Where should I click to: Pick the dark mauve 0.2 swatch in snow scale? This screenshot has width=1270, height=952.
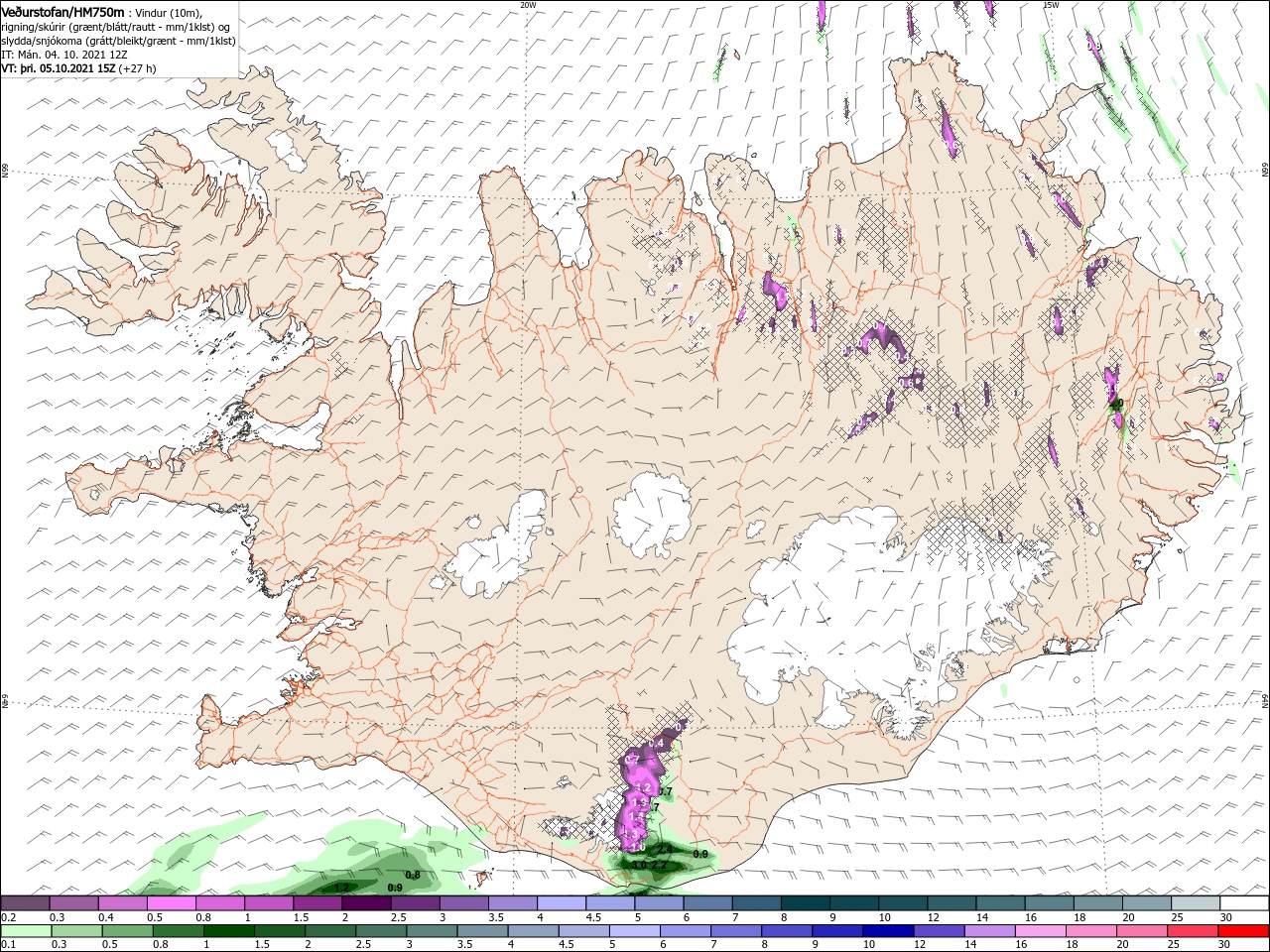tap(25, 903)
